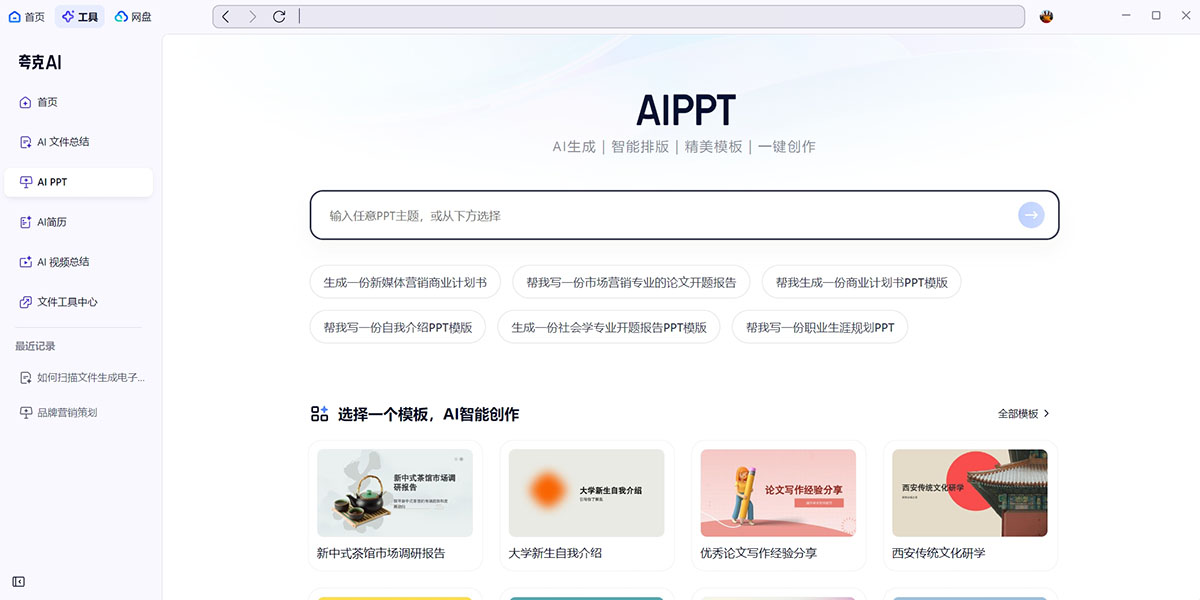Viewport: 1200px width, 600px height.
Task: Open 文件工具中心 in the sidebar
Action: (78, 302)
